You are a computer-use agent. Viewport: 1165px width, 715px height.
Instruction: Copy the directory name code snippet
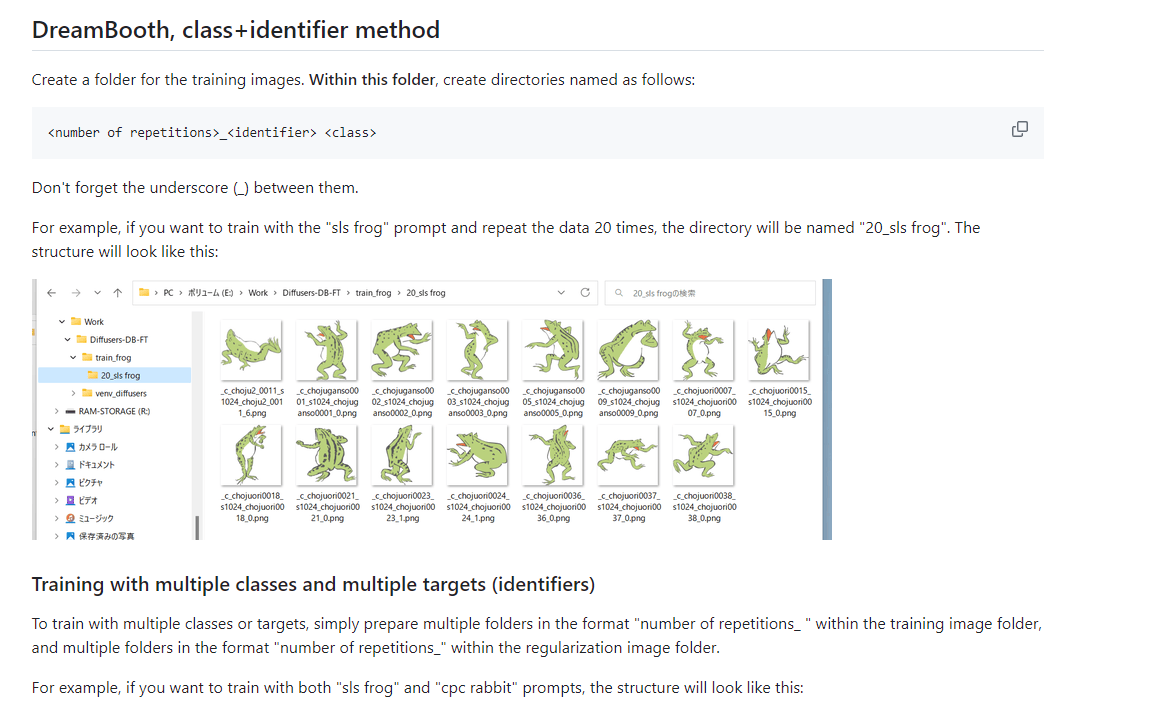1019,129
